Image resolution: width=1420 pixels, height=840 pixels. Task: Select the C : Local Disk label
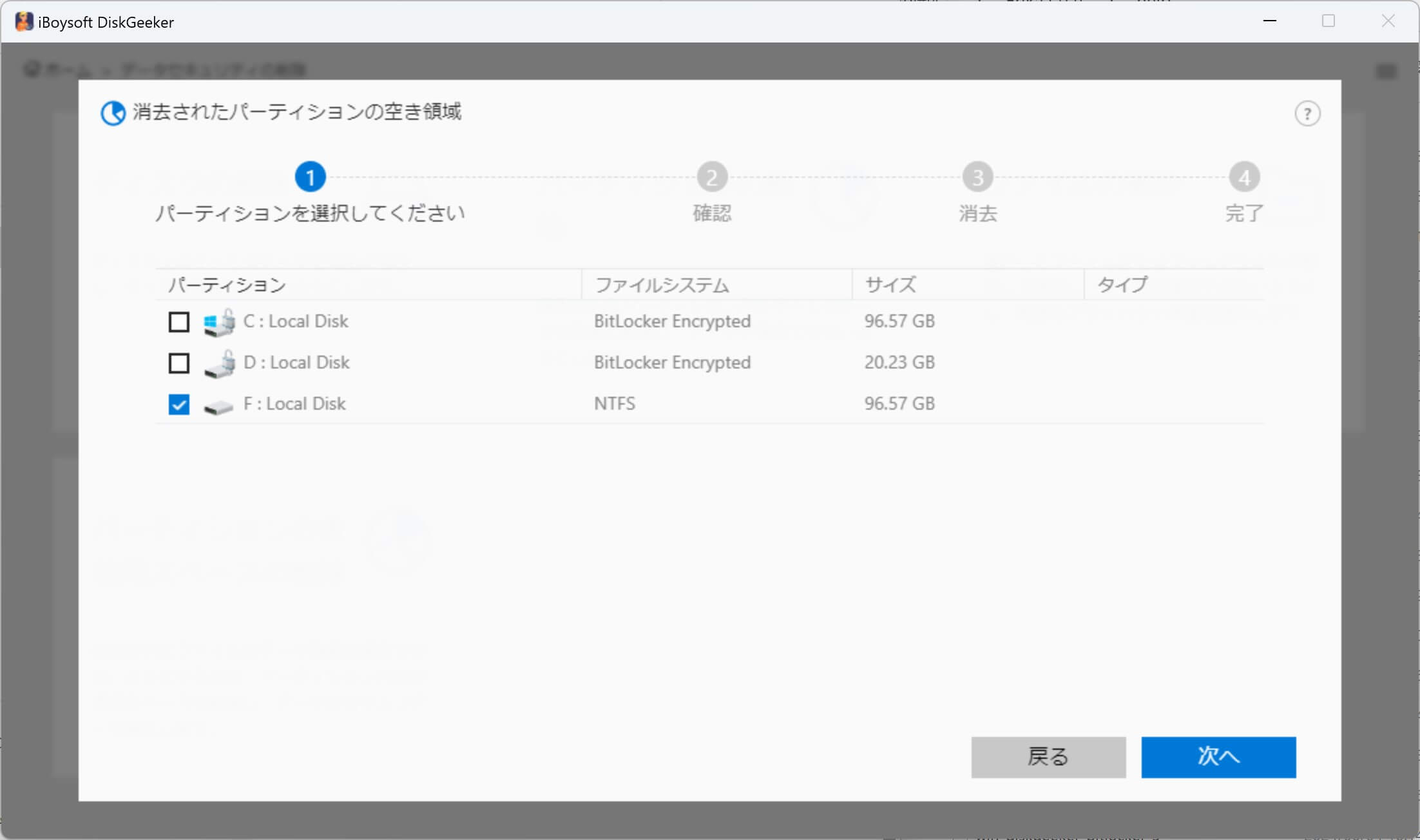point(296,321)
